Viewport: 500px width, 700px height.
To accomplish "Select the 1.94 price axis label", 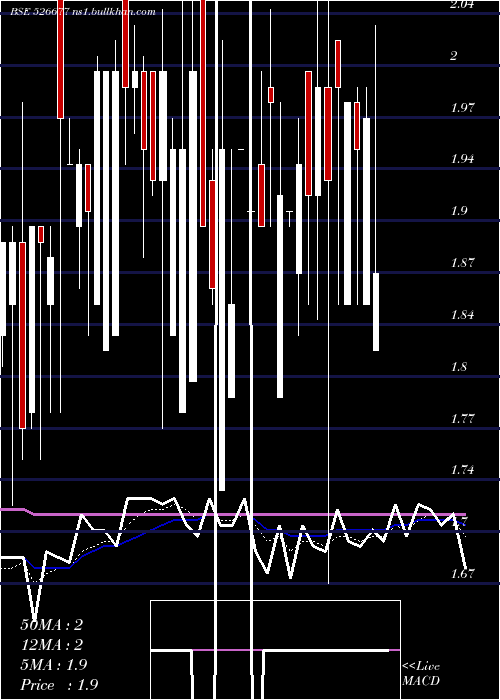I will (461, 159).
